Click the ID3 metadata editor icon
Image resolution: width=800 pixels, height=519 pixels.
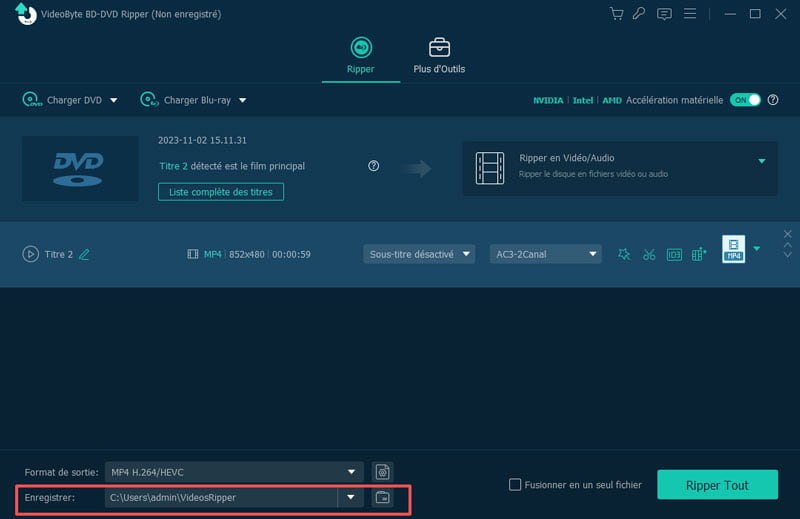pyautogui.click(x=674, y=255)
